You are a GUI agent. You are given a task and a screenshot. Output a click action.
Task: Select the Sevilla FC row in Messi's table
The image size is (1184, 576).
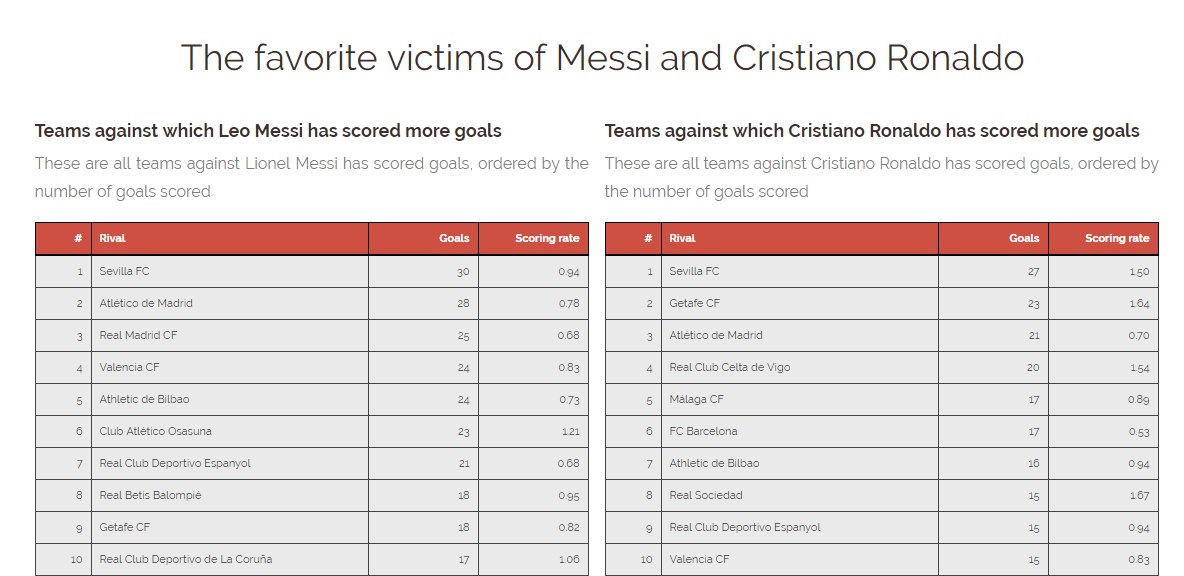[x=311, y=271]
